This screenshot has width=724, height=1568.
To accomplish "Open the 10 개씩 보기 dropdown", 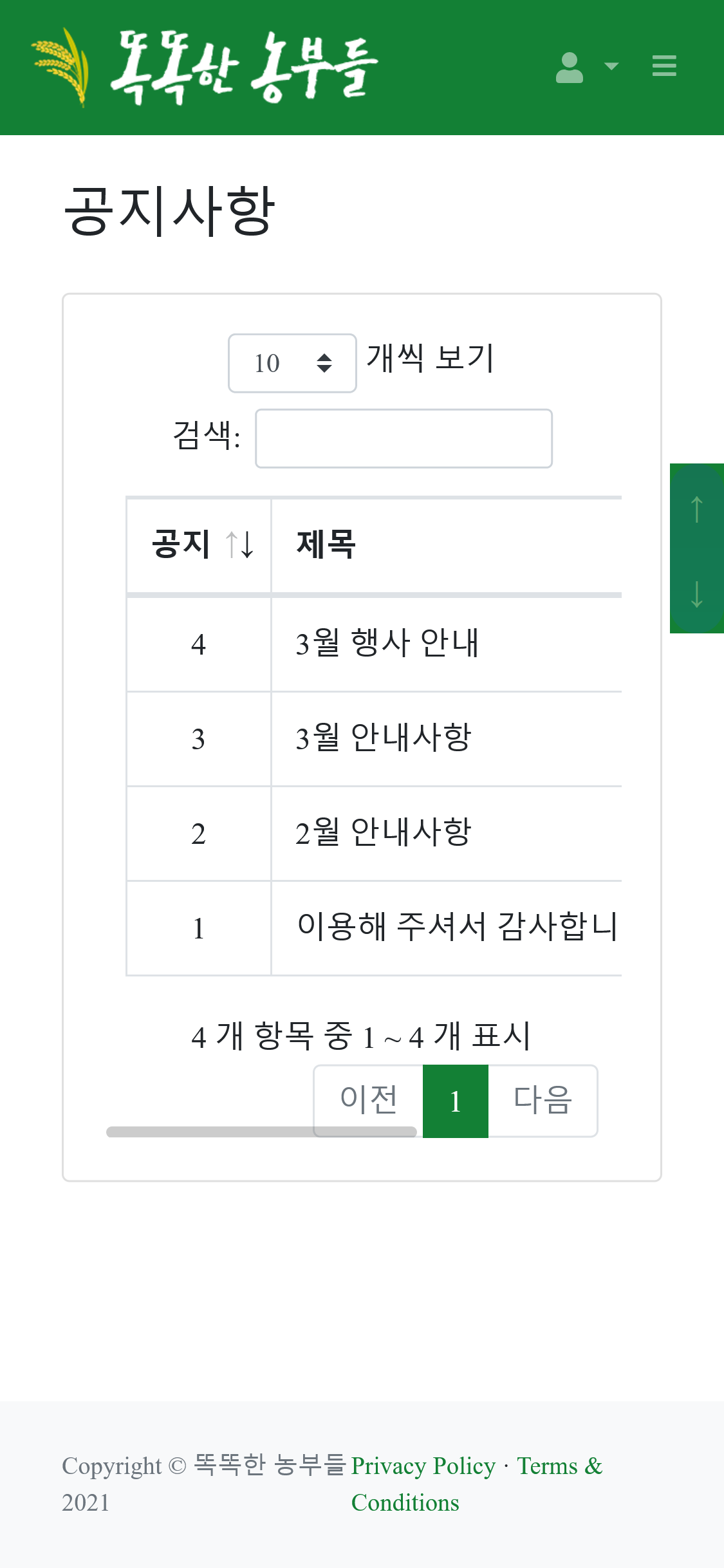I will [x=292, y=363].
